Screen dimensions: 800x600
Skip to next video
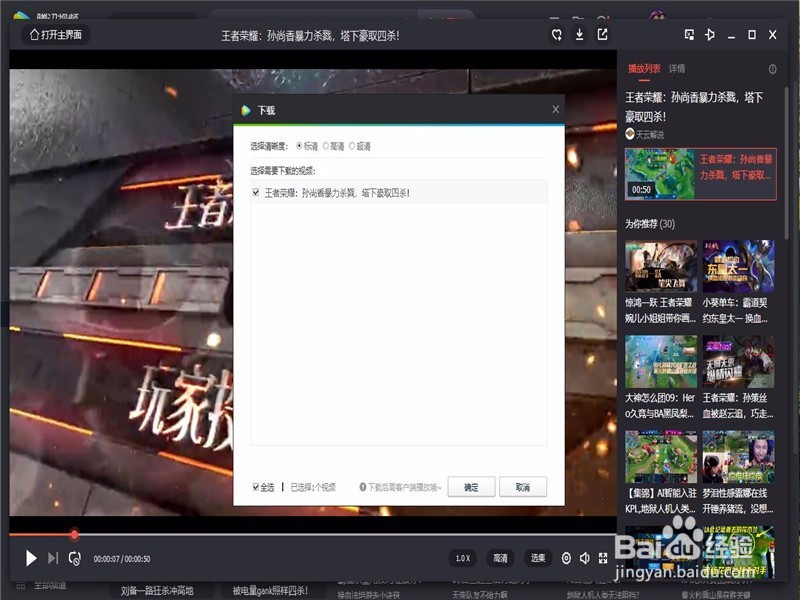pyautogui.click(x=53, y=559)
